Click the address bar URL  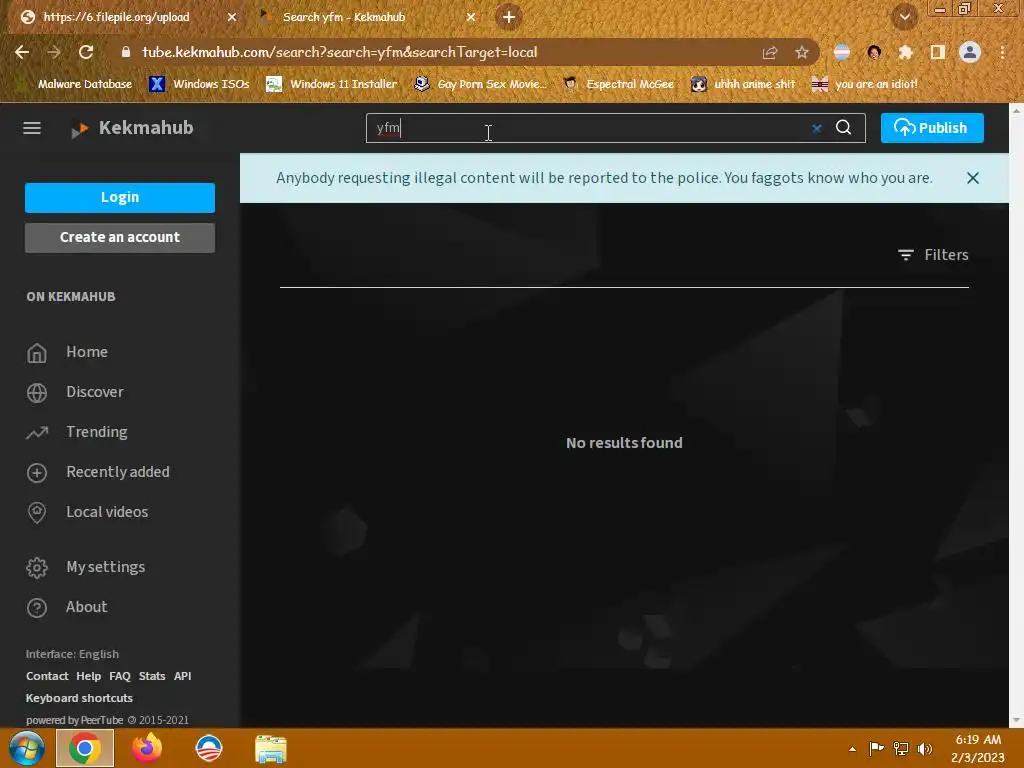pyautogui.click(x=340, y=52)
